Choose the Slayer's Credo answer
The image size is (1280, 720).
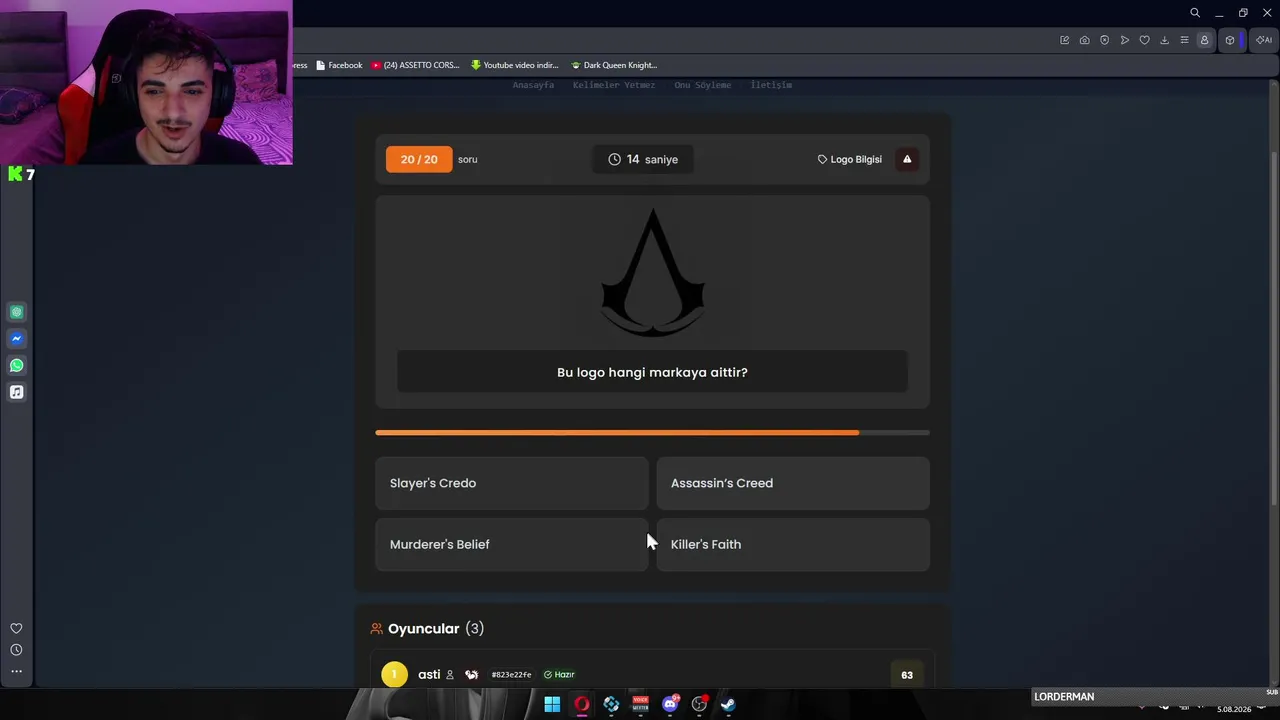pyautogui.click(x=512, y=483)
